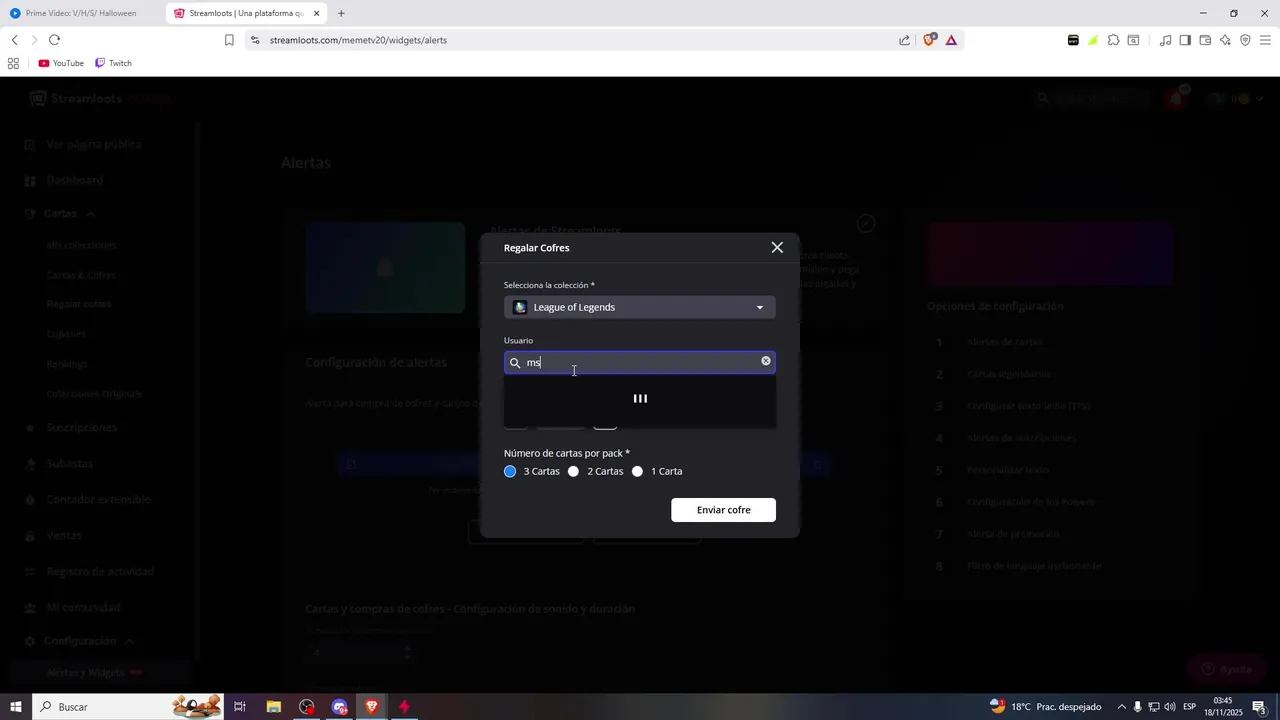Image resolution: width=1280 pixels, height=720 pixels.
Task: Open the clock showing 03:45
Action: (x=1223, y=707)
